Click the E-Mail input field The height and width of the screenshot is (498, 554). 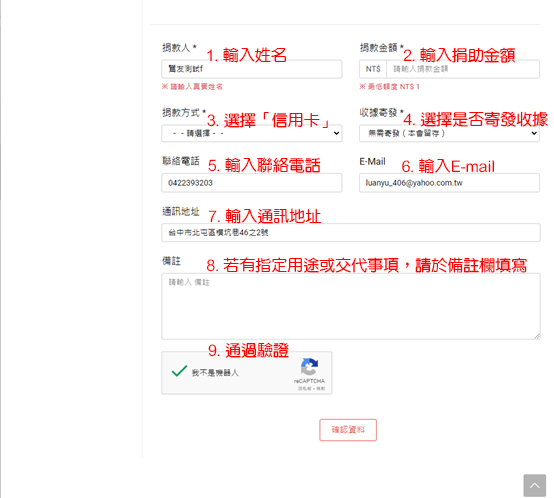point(449,183)
